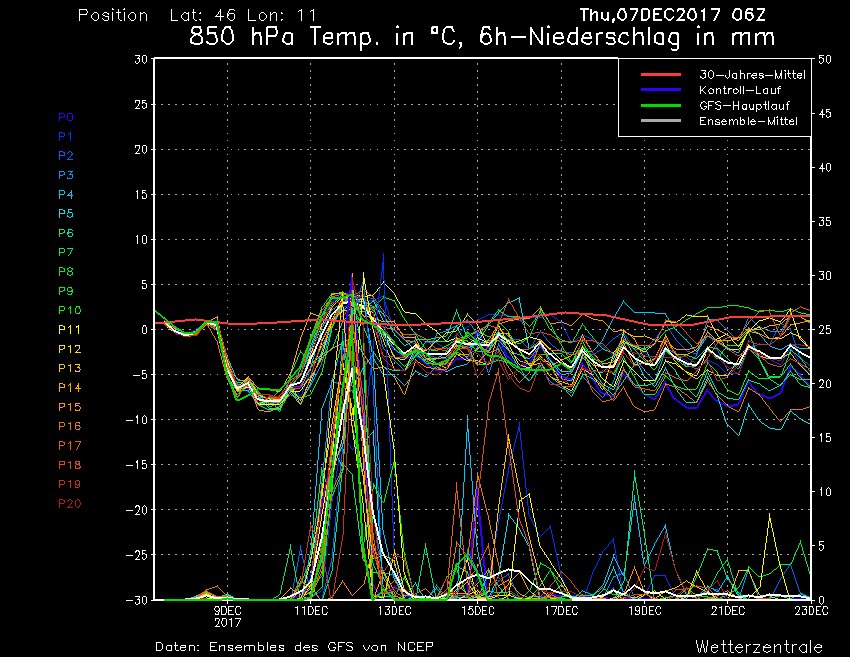Click the "45" precipitation axis value
Viewport: 850px width, 657px height.
[x=825, y=113]
